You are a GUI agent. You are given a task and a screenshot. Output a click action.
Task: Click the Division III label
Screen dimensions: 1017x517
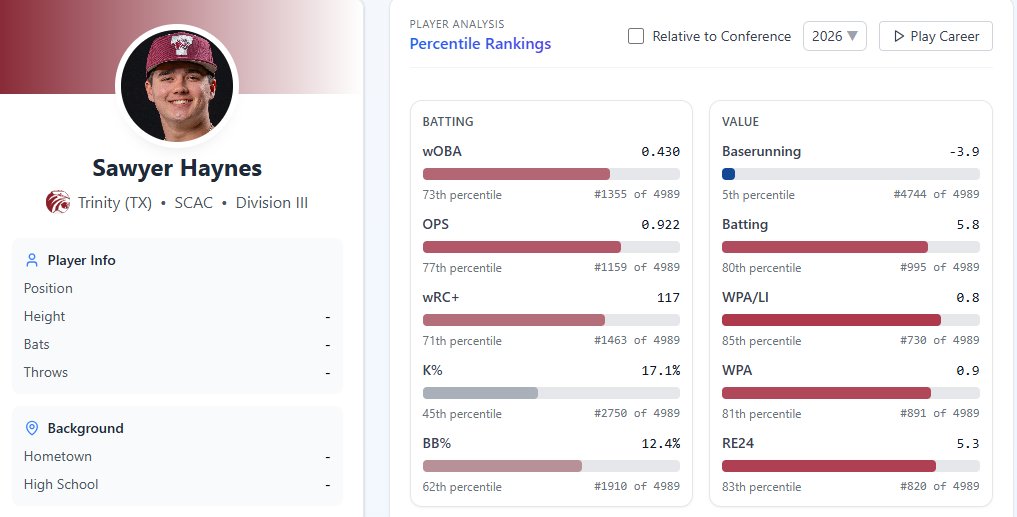coord(272,202)
